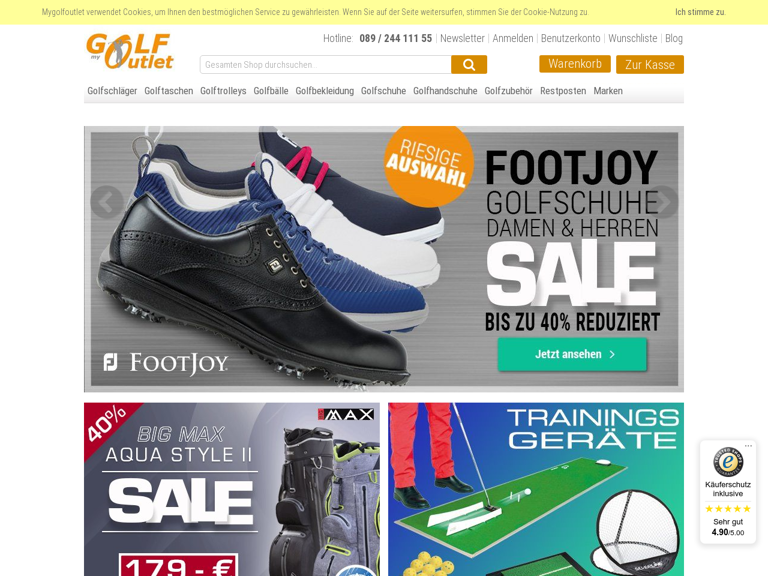Open the Warenkorb shopping cart

575,64
